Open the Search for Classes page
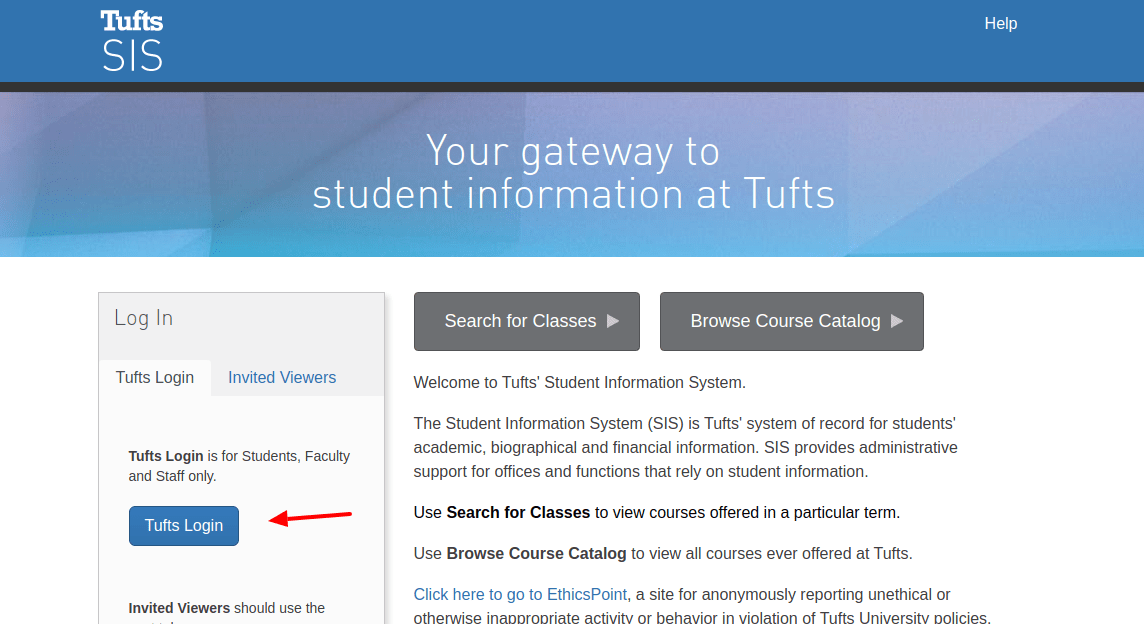Image resolution: width=1144 pixels, height=624 pixels. tap(526, 321)
